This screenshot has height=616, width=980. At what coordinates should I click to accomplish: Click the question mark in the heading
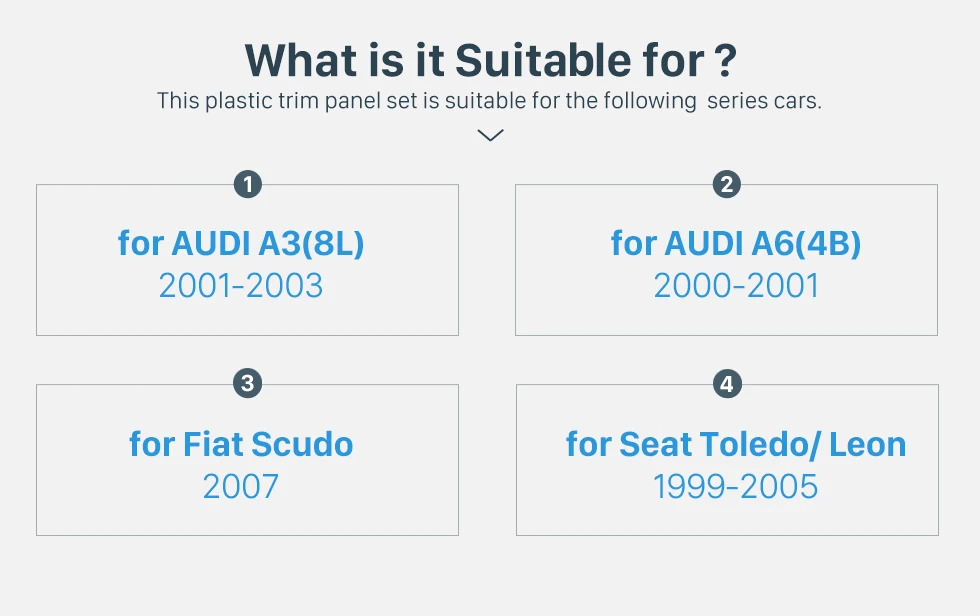click(725, 61)
